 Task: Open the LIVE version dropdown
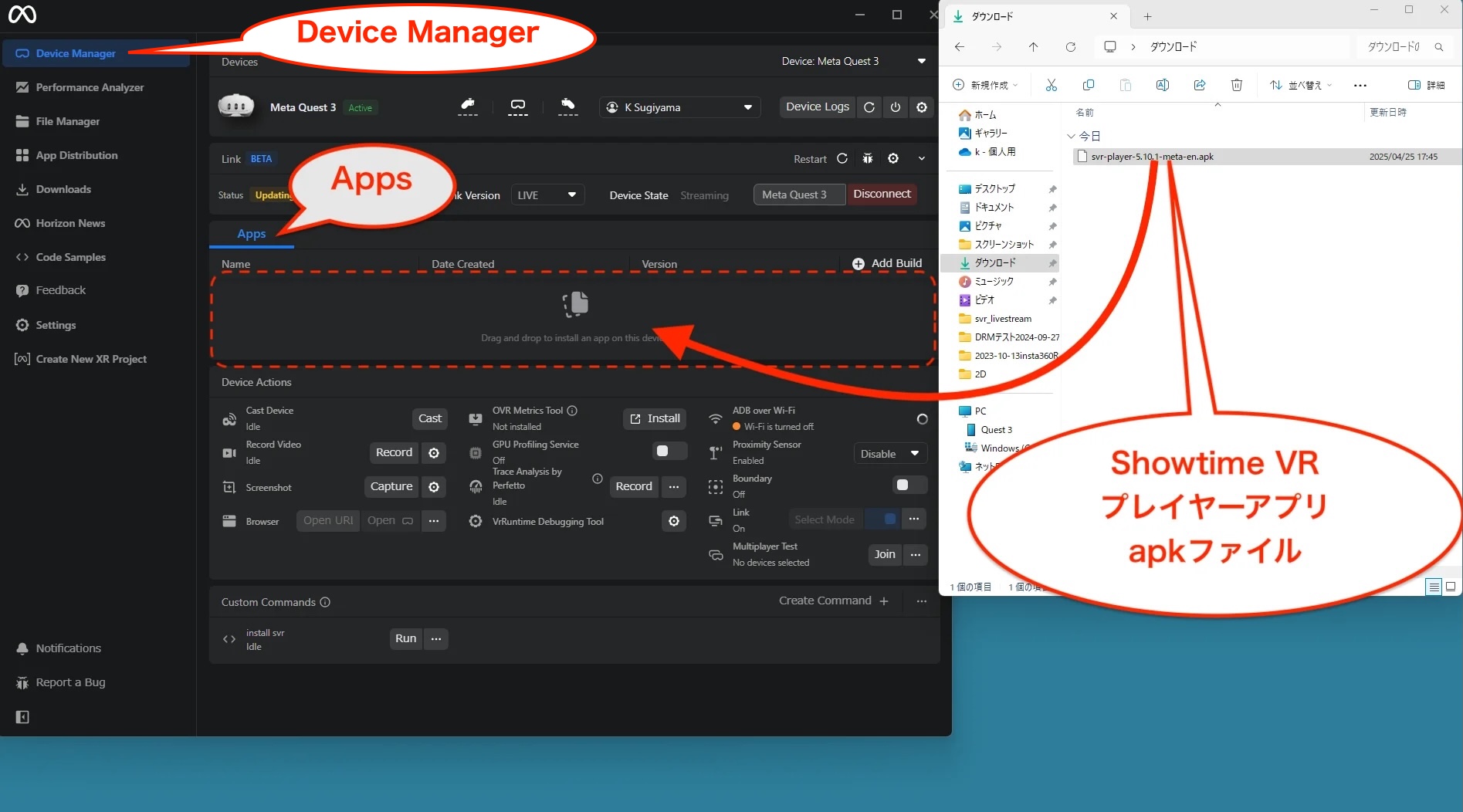click(547, 195)
